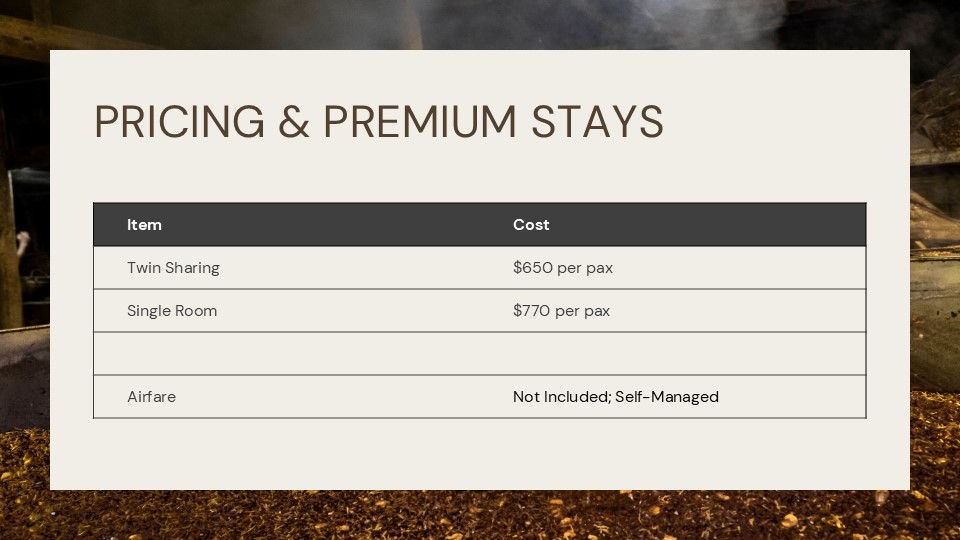Viewport: 960px width, 540px height.
Task: Select the "Single Room" table cell
Action: point(172,311)
